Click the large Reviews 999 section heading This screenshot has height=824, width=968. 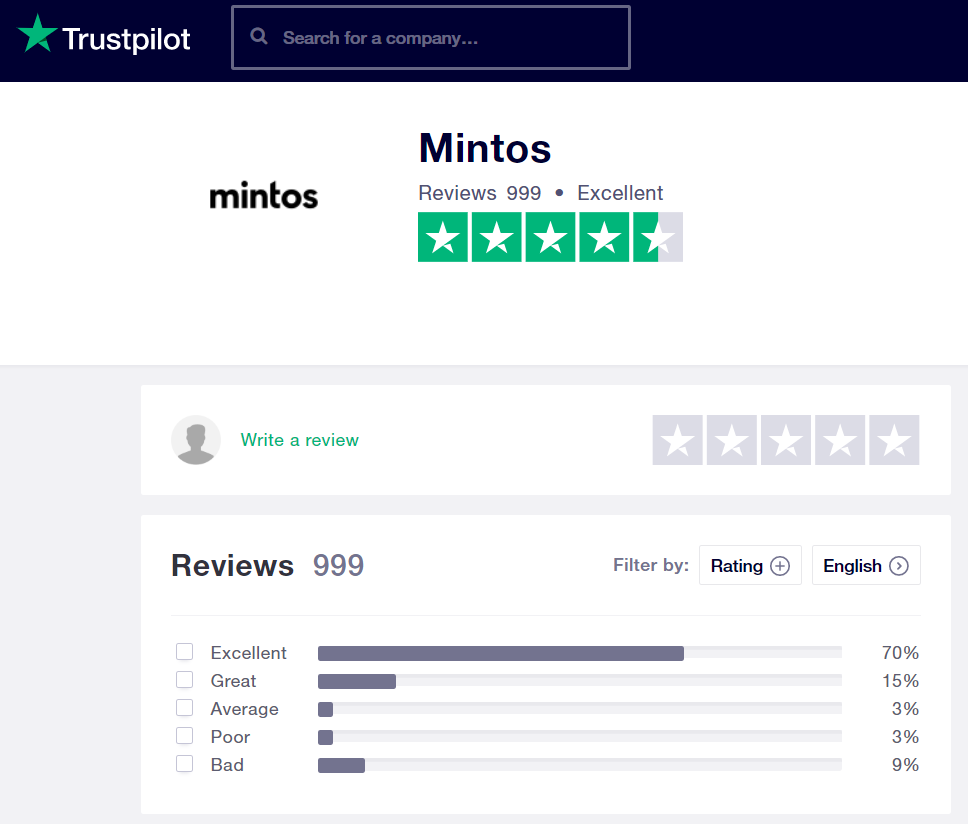click(x=267, y=565)
